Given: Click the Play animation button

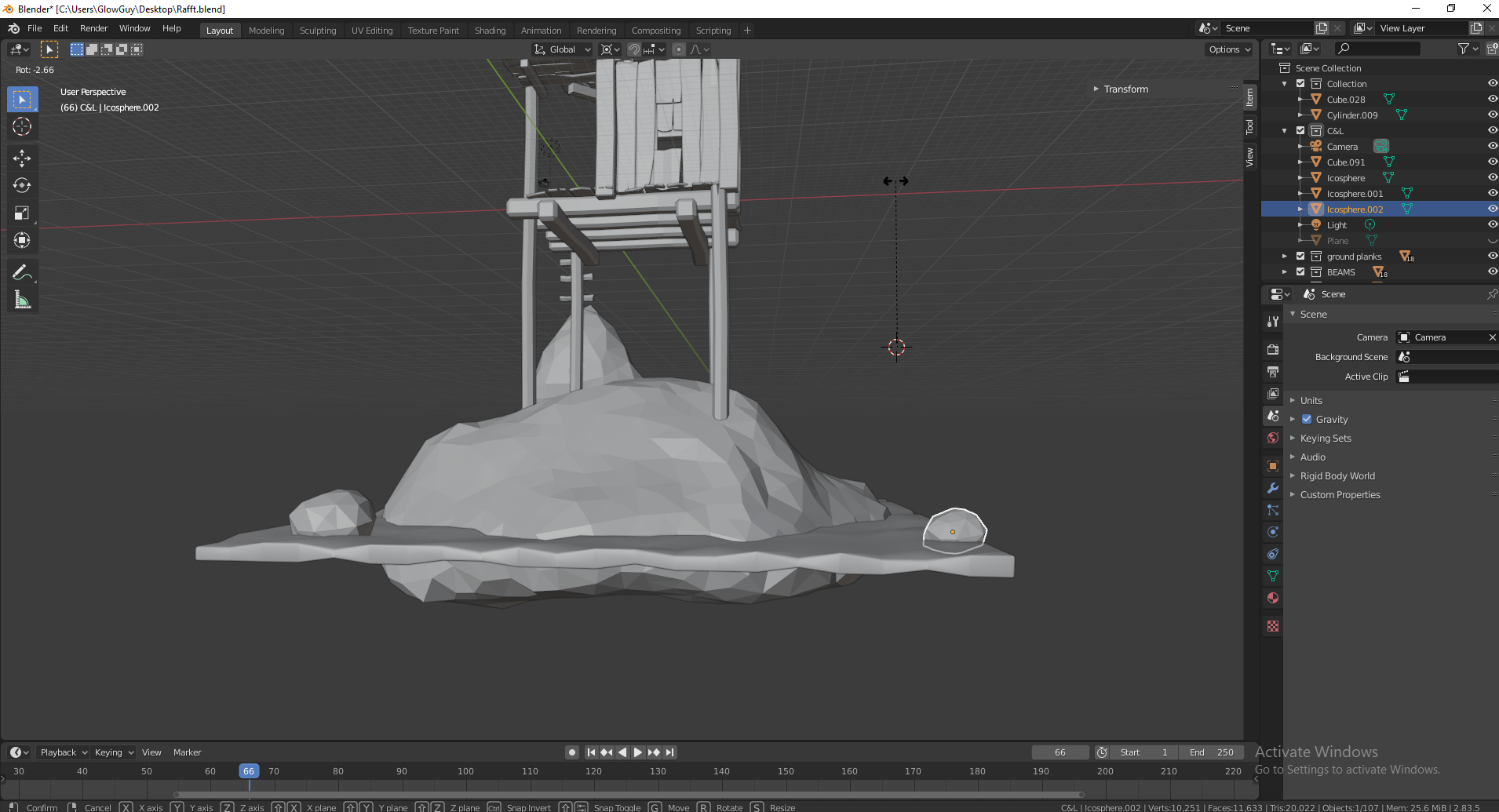Looking at the screenshot, I should tap(638, 752).
